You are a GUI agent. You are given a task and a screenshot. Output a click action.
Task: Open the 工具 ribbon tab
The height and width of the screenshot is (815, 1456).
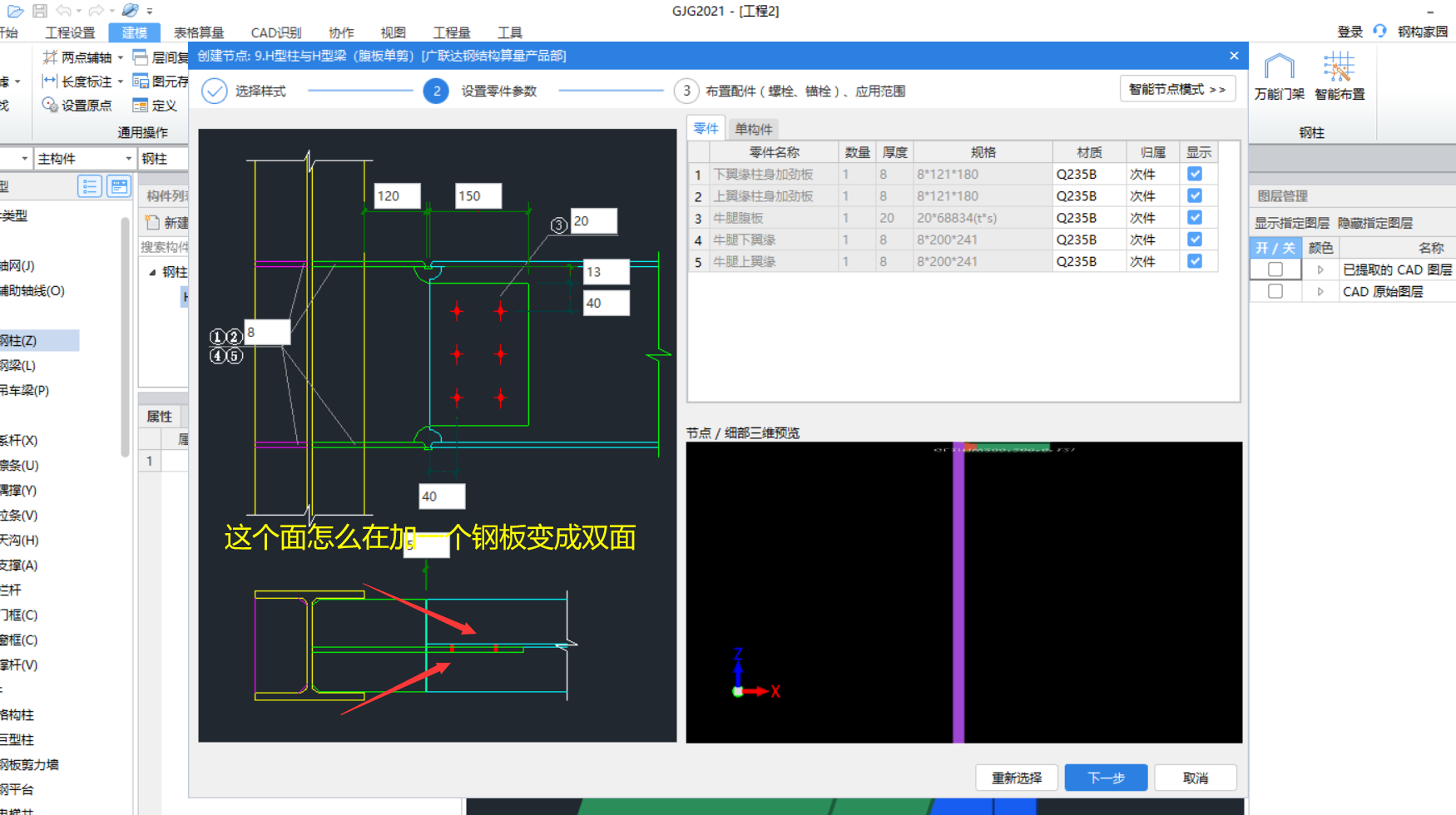click(510, 32)
